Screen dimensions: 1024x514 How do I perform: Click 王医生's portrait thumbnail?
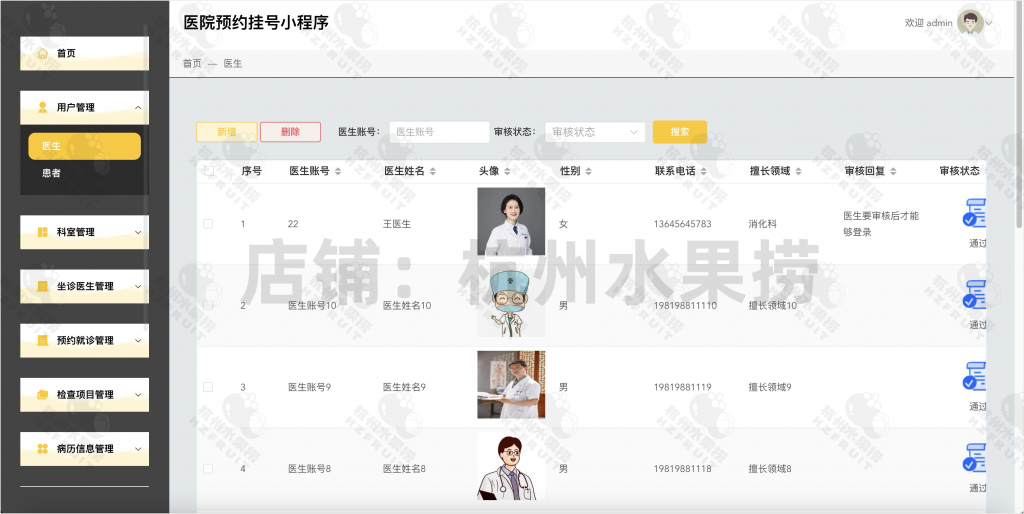pyautogui.click(x=511, y=221)
